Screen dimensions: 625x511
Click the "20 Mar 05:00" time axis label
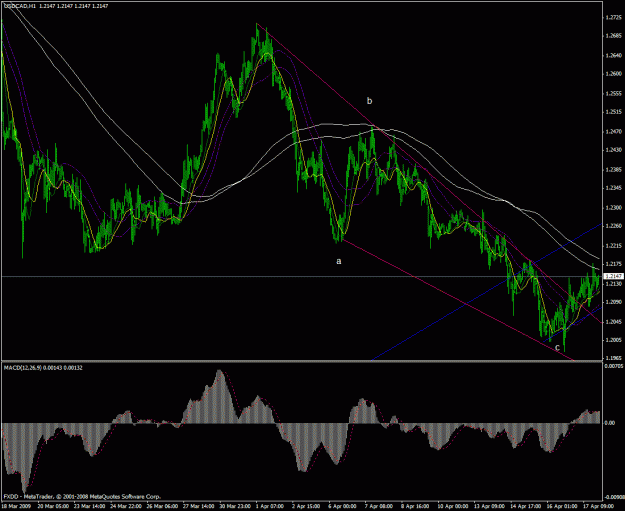(x=53, y=506)
